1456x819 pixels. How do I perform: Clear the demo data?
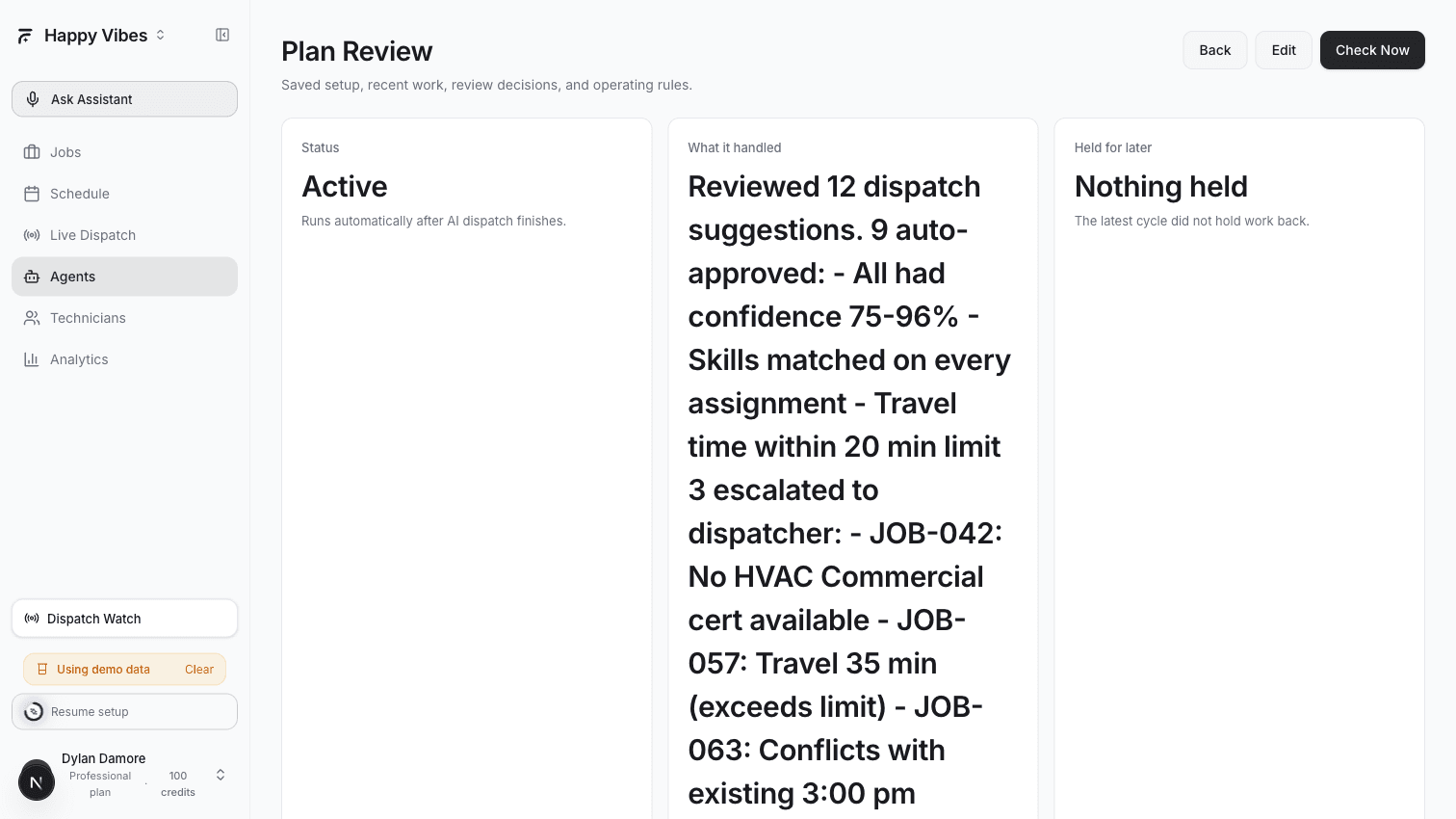[x=199, y=669]
